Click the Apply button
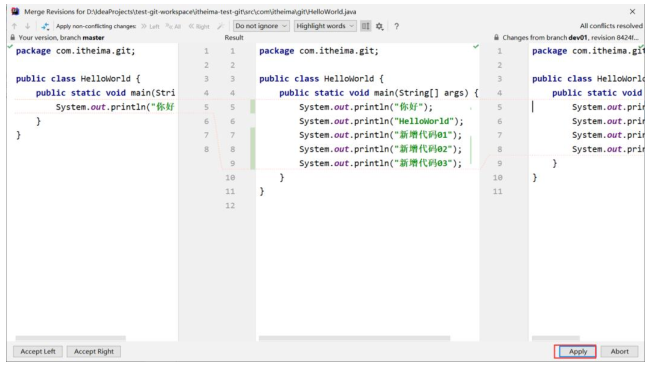Screen dimensions: 656x374 pos(577,351)
